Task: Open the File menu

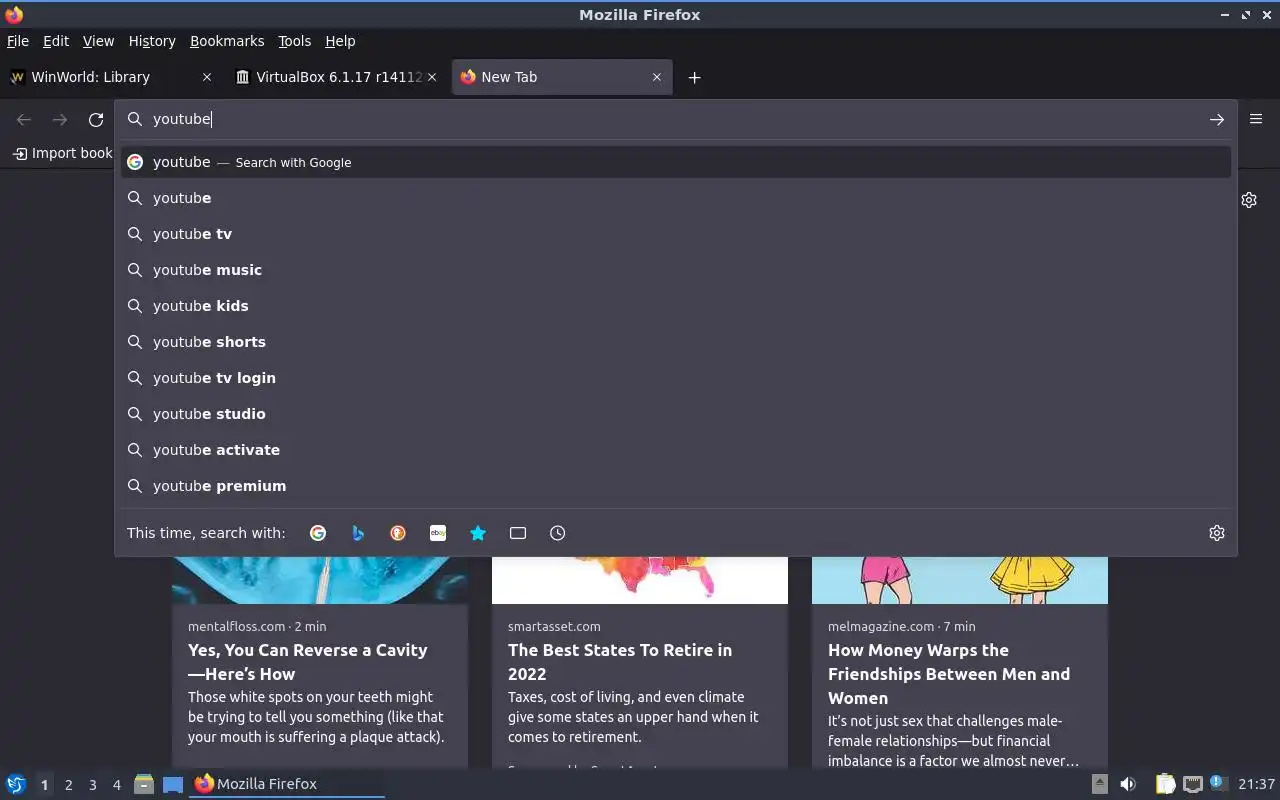Action: pos(18,41)
